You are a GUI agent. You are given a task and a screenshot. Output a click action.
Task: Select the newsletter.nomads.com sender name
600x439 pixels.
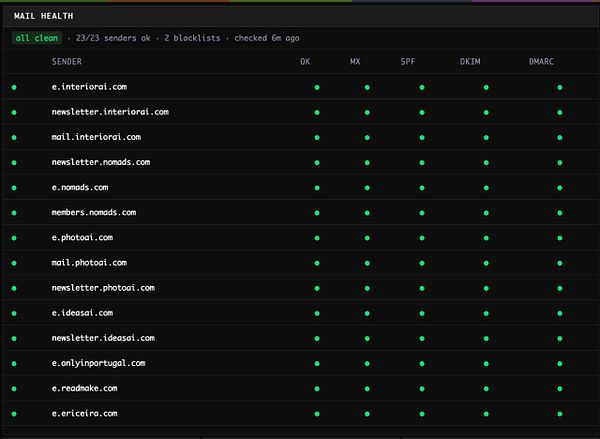[101, 162]
